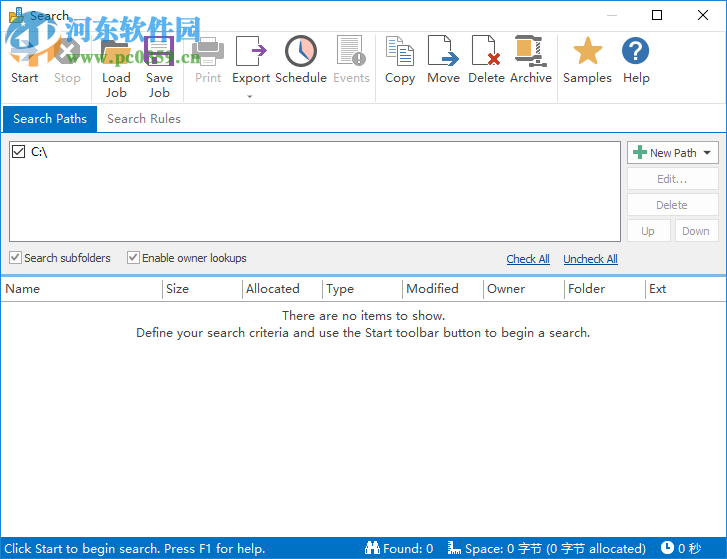Sort by the Name column header
The width and height of the screenshot is (727, 559).
(81, 289)
